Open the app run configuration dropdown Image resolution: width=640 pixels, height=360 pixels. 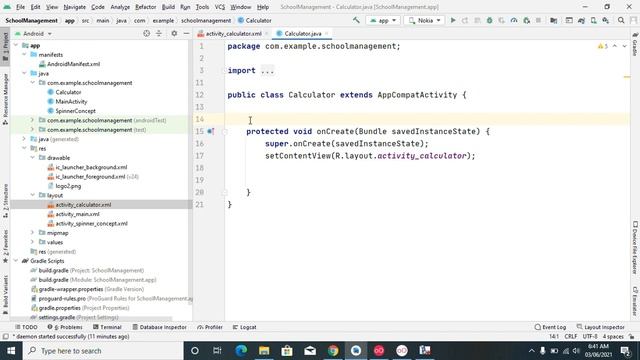[383, 20]
